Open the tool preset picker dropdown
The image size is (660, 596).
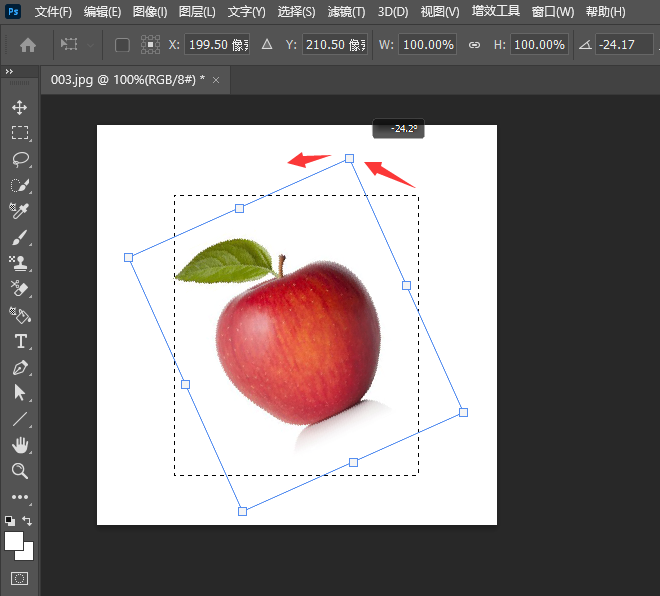(x=78, y=45)
